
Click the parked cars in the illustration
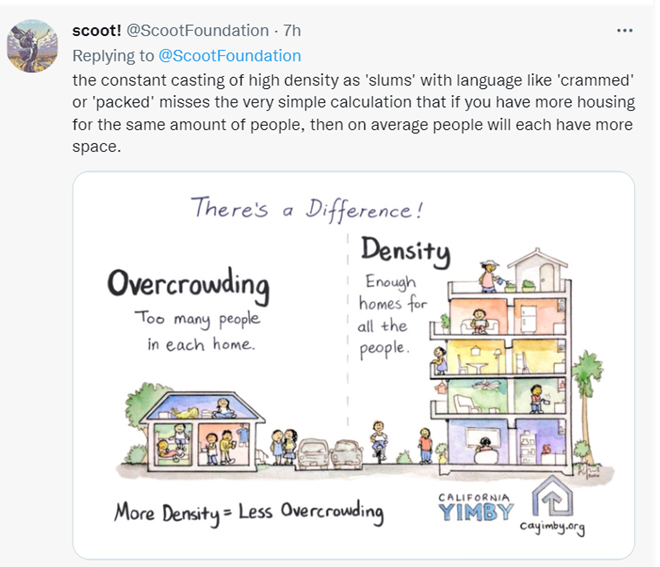coord(330,453)
